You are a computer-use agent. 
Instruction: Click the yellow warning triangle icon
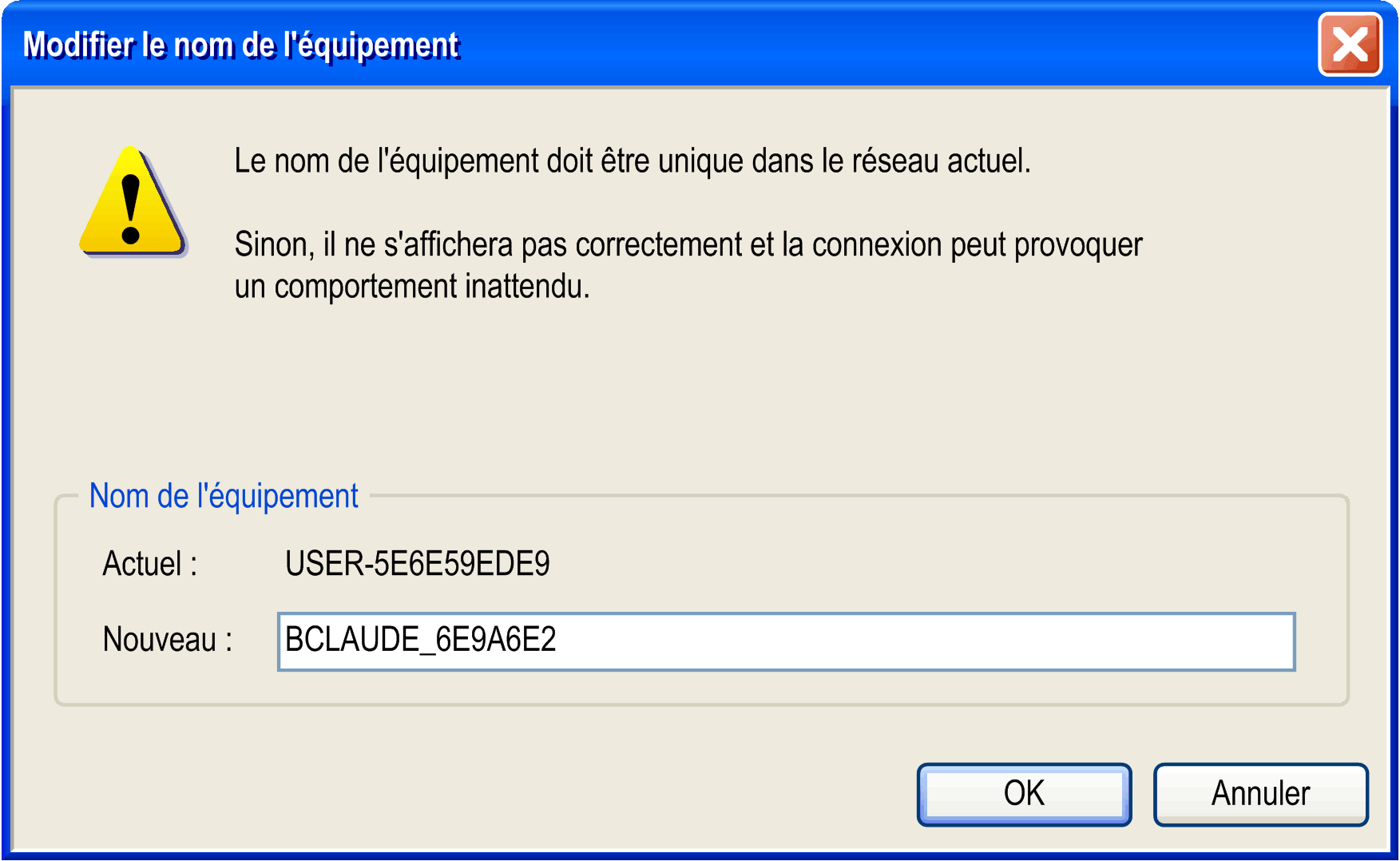(x=132, y=203)
